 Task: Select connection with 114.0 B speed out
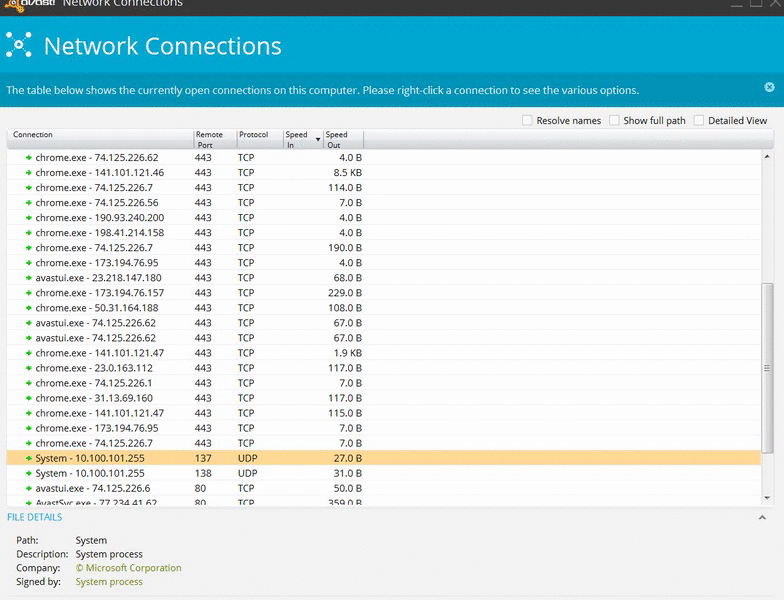coord(384,188)
